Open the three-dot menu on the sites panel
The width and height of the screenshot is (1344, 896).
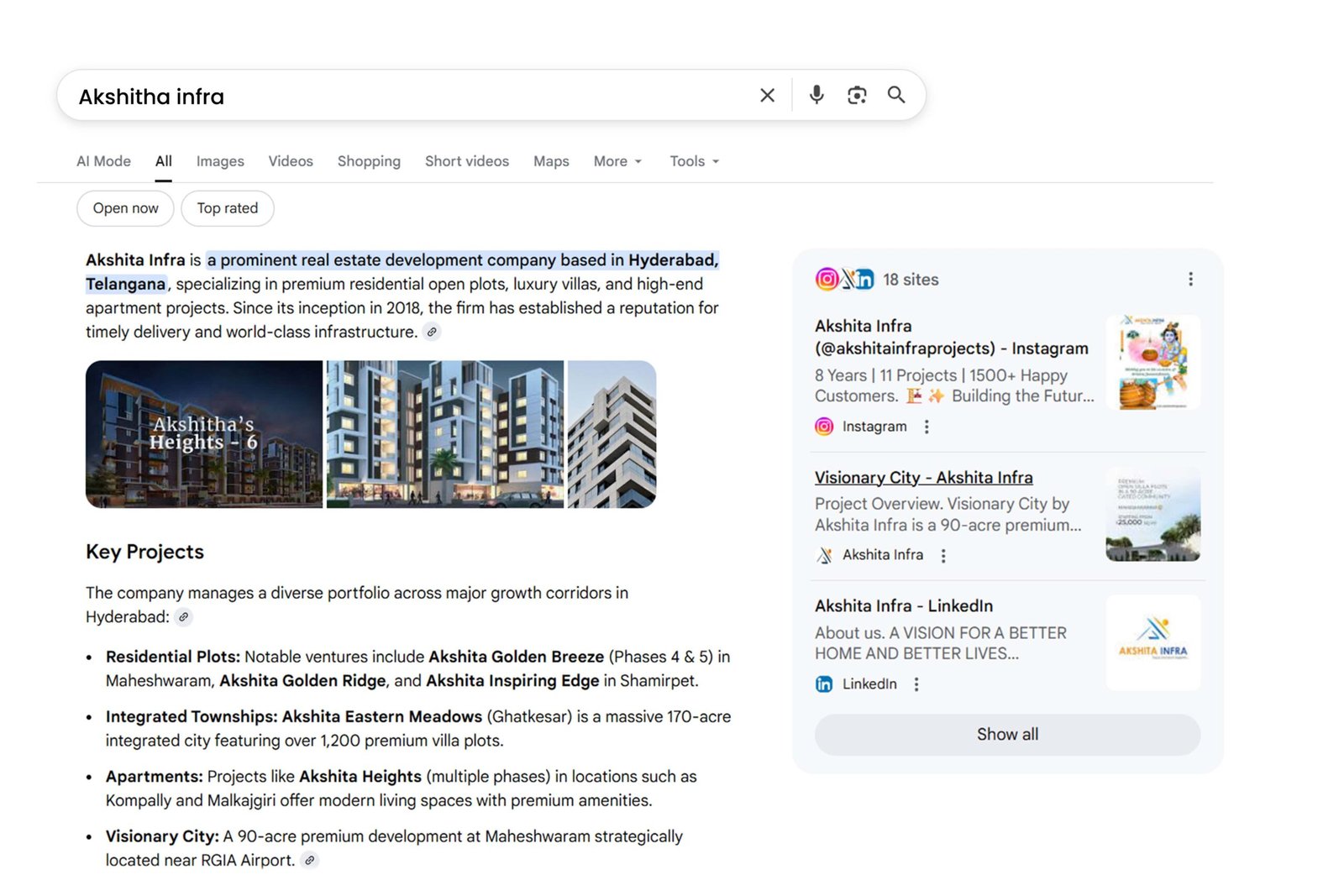pos(1190,279)
